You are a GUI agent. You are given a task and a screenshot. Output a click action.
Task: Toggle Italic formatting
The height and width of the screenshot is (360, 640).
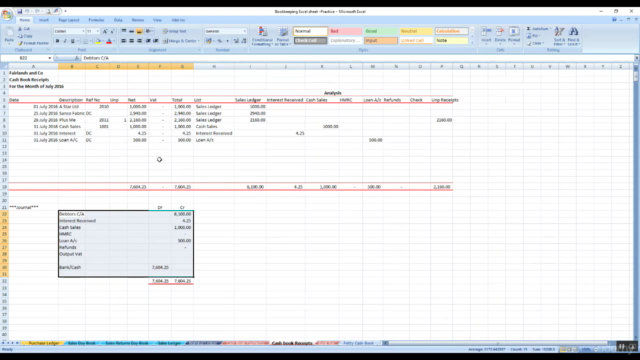pos(65,41)
